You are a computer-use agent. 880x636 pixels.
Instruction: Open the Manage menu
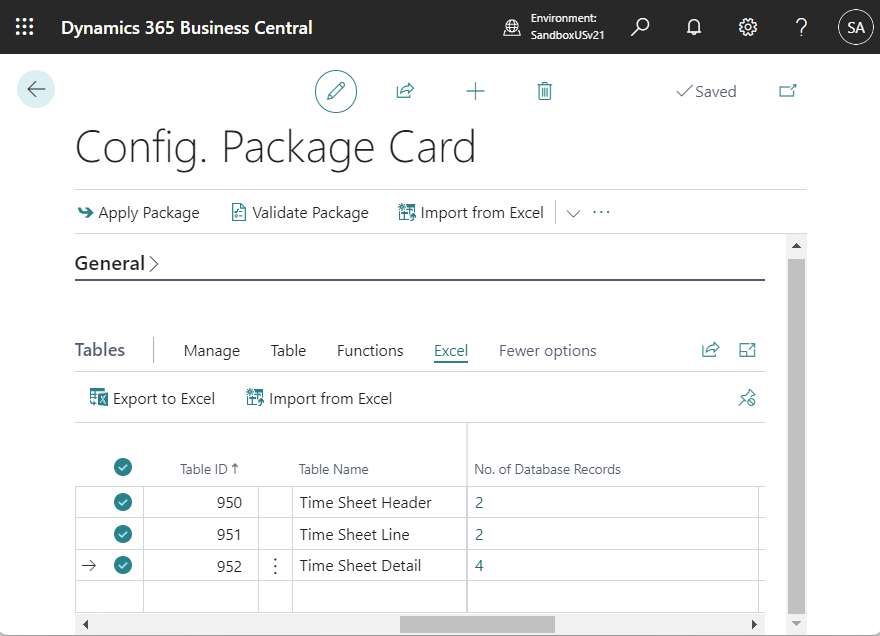click(x=212, y=351)
